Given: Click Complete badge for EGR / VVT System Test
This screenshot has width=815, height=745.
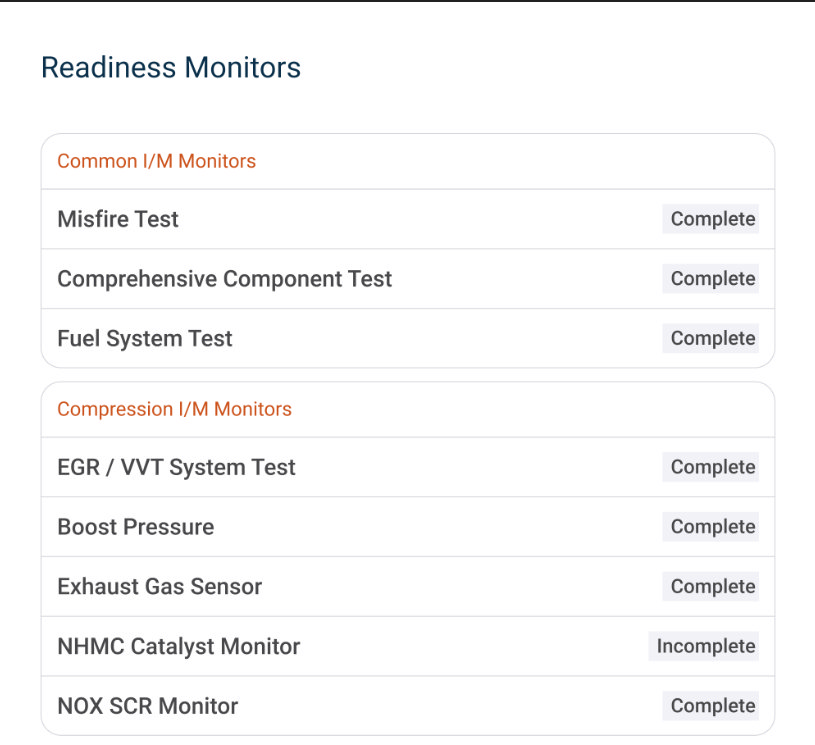Looking at the screenshot, I should [x=710, y=467].
